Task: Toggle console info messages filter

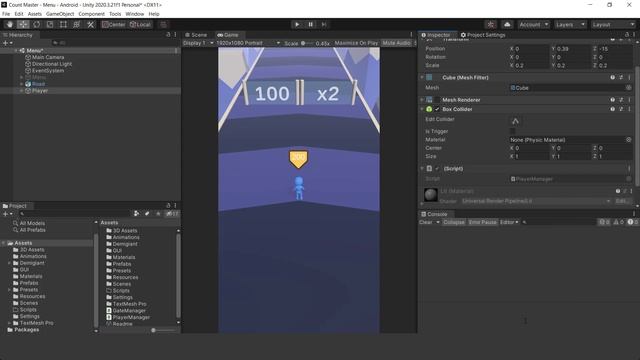Action: [604, 222]
